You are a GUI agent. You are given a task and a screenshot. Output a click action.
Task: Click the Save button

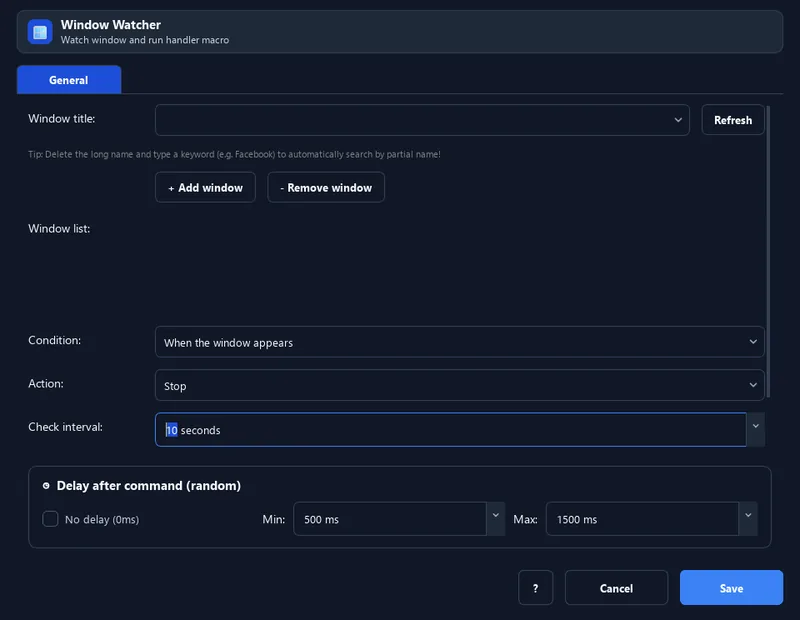[x=731, y=588]
